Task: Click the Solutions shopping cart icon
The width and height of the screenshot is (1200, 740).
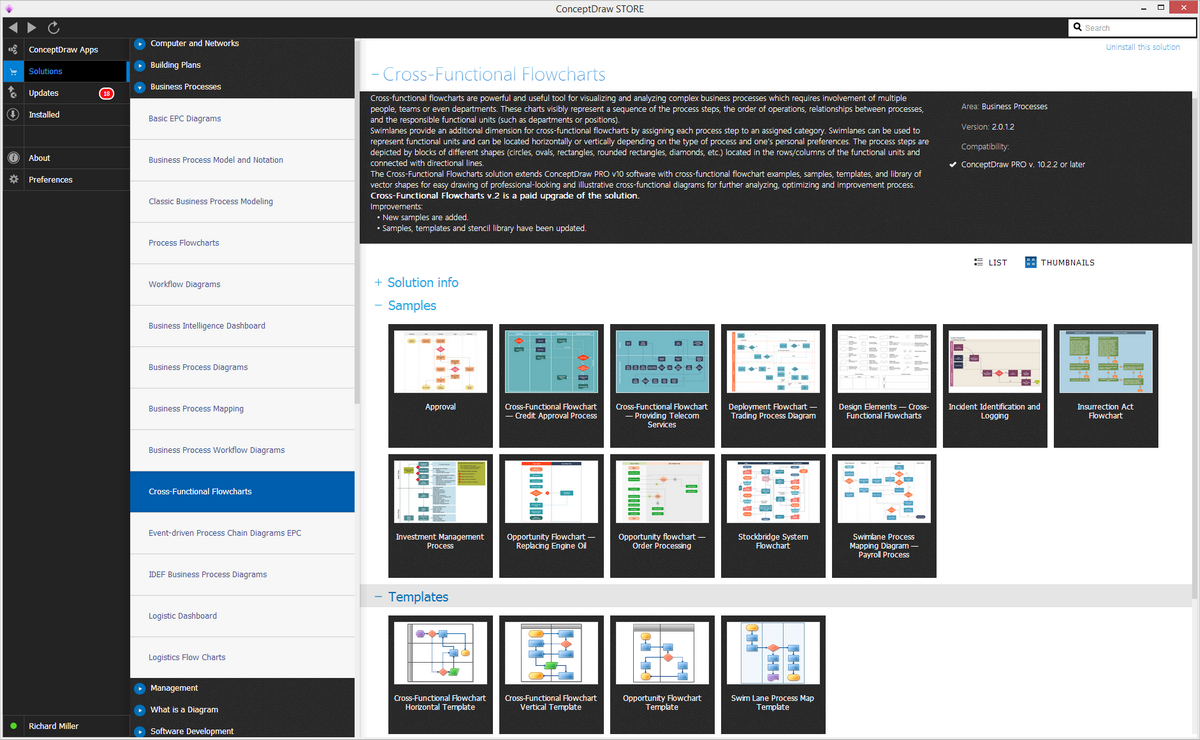Action: click(12, 72)
